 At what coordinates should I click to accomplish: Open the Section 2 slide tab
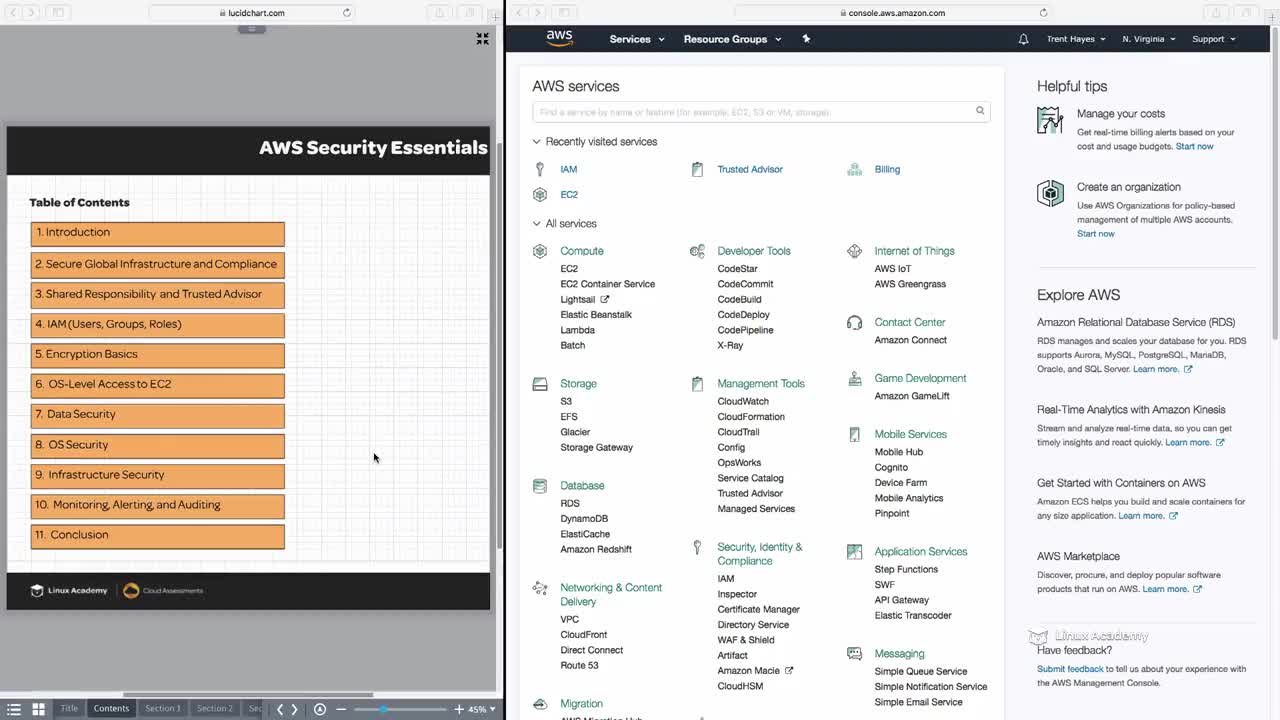click(214, 708)
